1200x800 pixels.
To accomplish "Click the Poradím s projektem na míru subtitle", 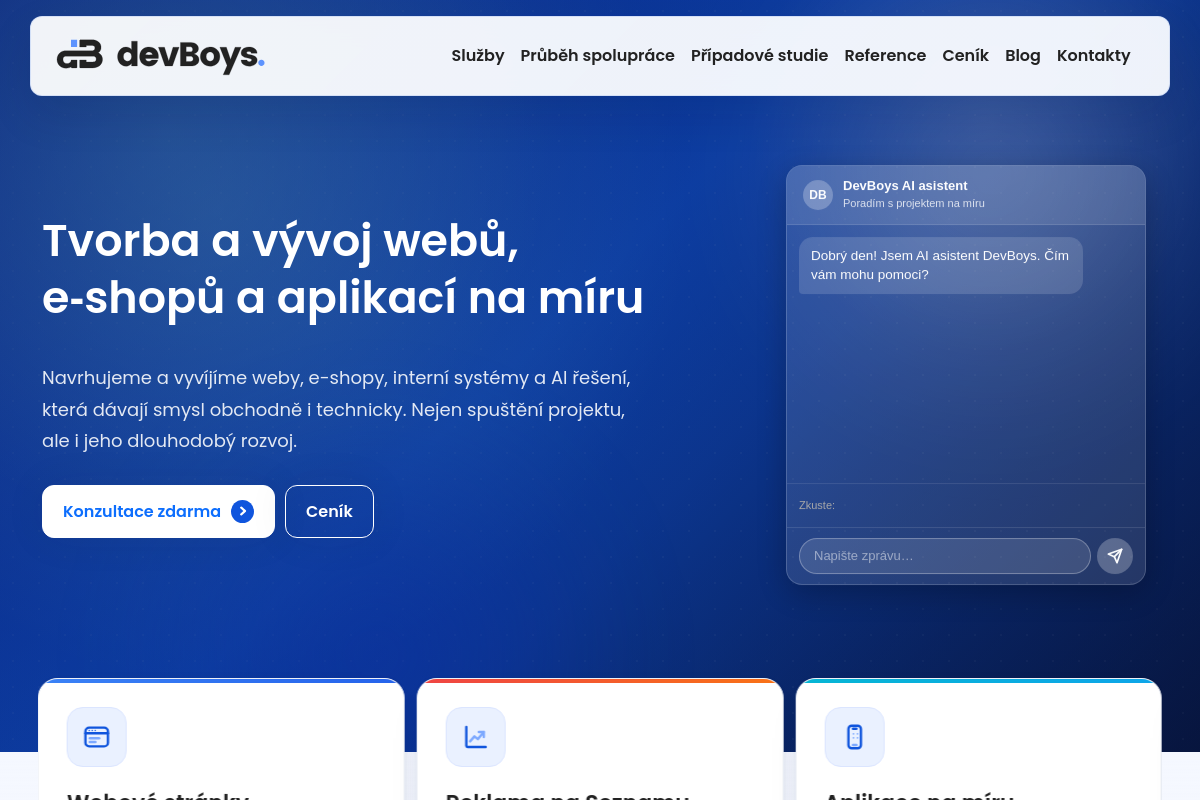I will click(x=914, y=203).
